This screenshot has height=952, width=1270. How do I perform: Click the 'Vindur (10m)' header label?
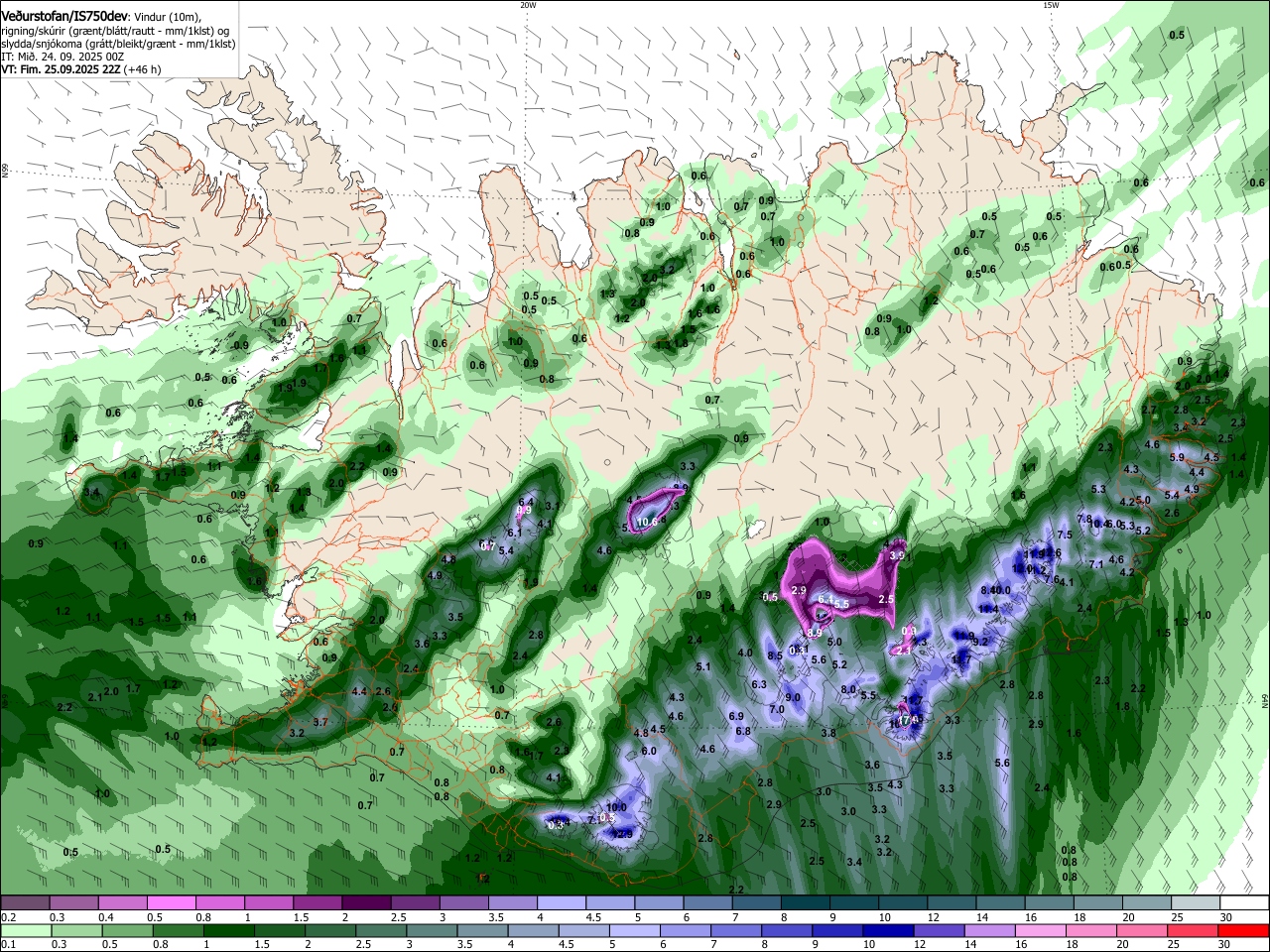click(168, 17)
